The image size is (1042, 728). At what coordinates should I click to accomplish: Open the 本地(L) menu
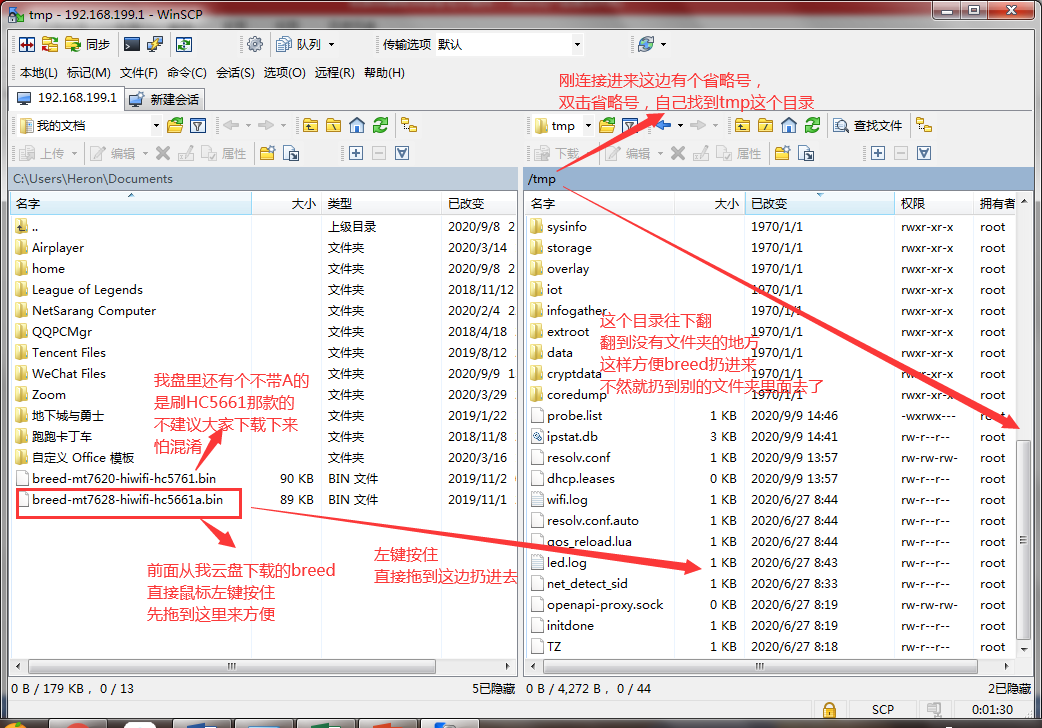[39, 72]
